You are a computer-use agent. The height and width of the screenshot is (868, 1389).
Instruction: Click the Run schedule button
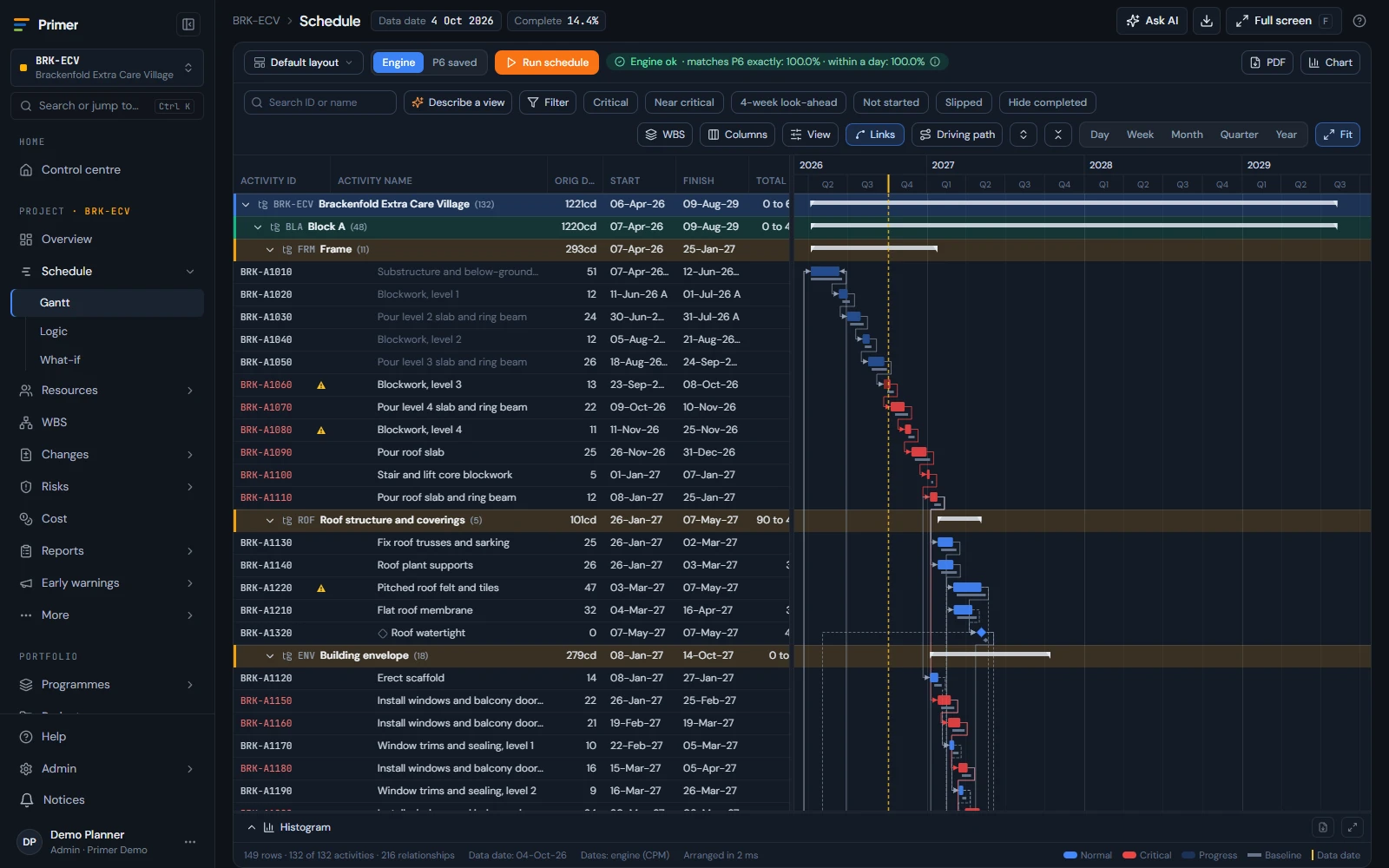(548, 62)
